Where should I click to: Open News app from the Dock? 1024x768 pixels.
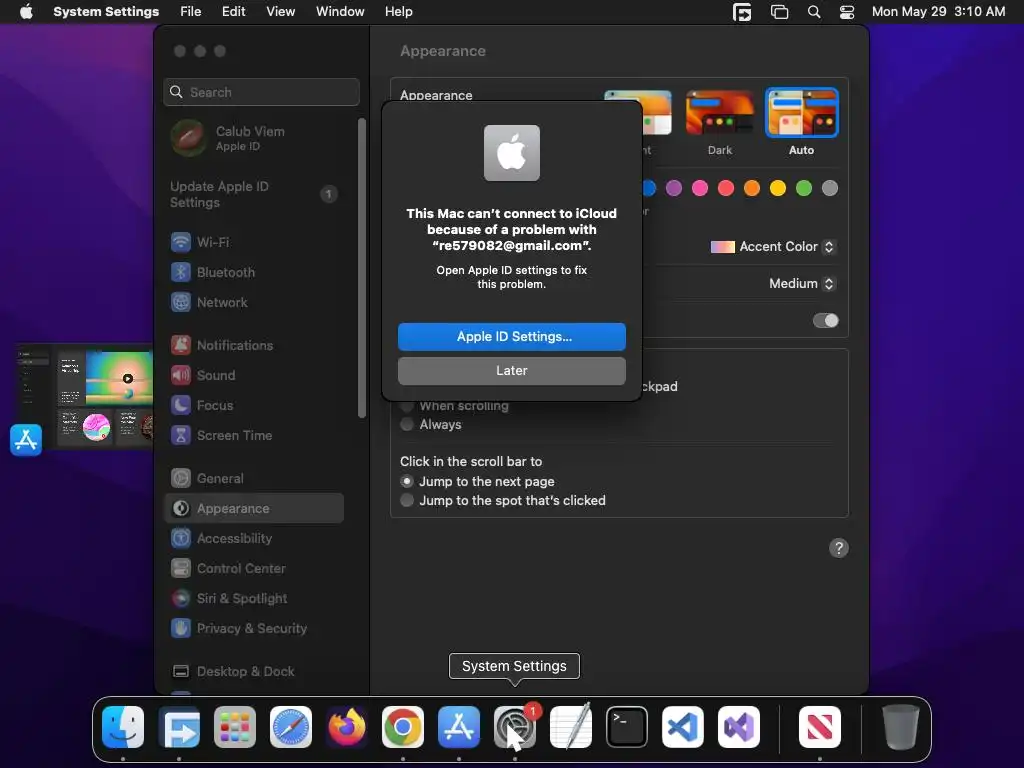tap(820, 727)
